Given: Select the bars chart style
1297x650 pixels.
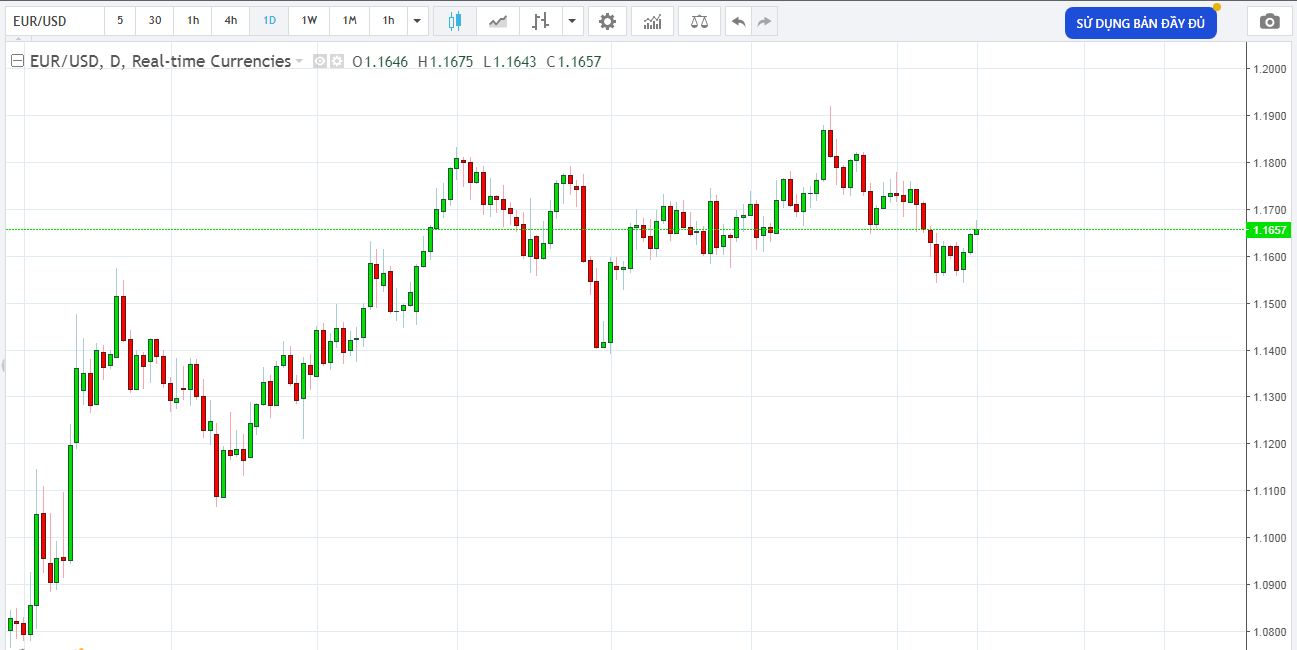Looking at the screenshot, I should click(x=540, y=21).
